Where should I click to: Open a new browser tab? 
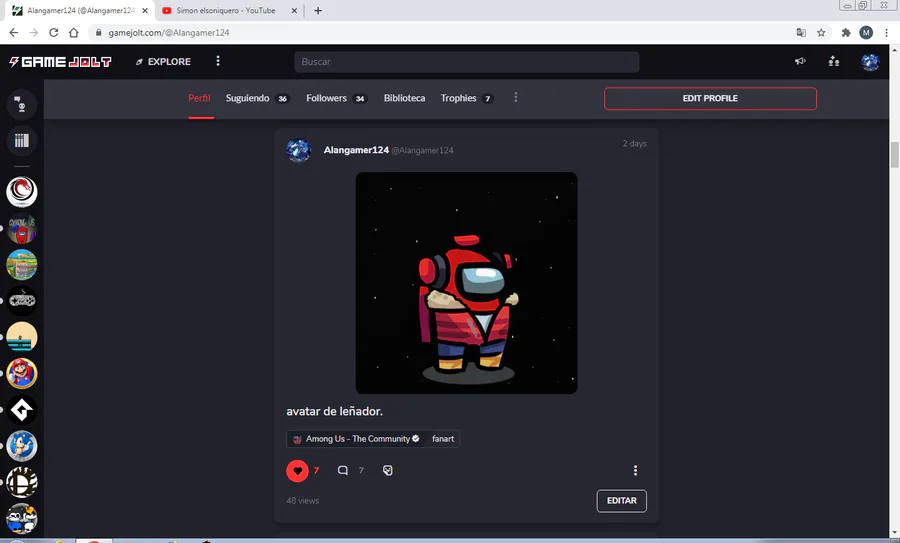[x=318, y=10]
